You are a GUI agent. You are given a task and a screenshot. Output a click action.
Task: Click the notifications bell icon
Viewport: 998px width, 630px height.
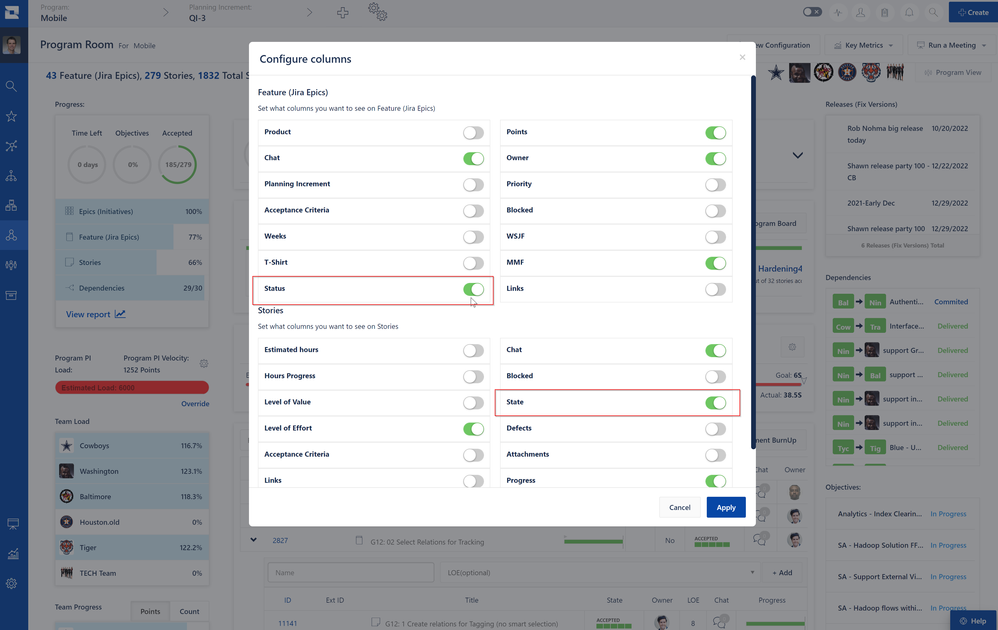909,12
